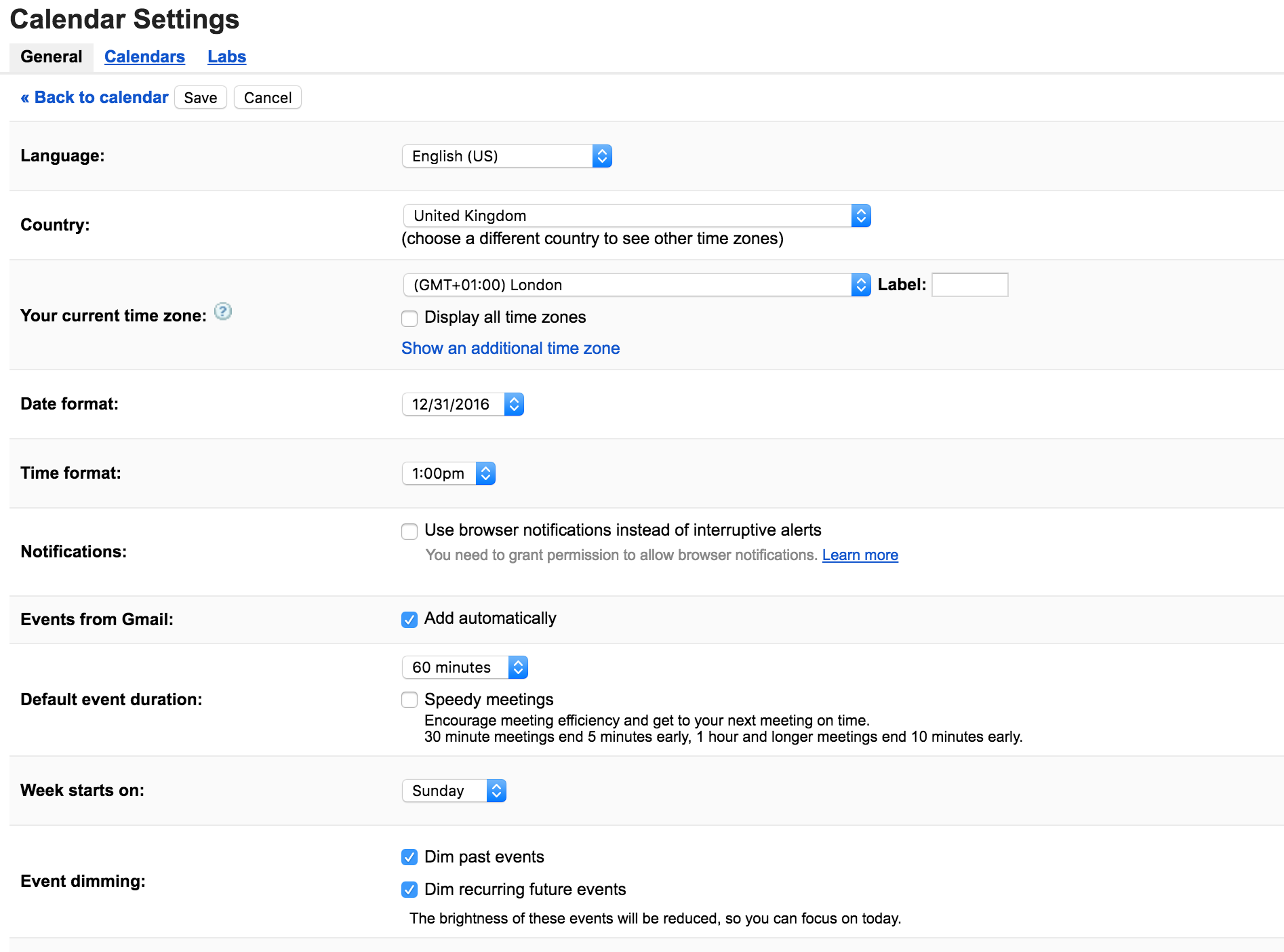Expand the time zone selector showing London
Image resolution: width=1284 pixels, height=952 pixels.
(x=637, y=285)
